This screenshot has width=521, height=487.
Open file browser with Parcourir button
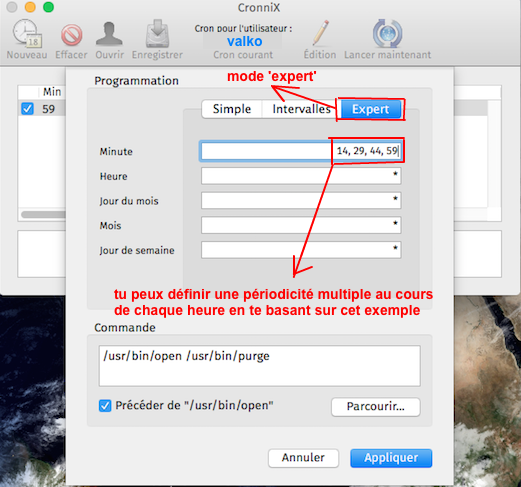point(376,407)
